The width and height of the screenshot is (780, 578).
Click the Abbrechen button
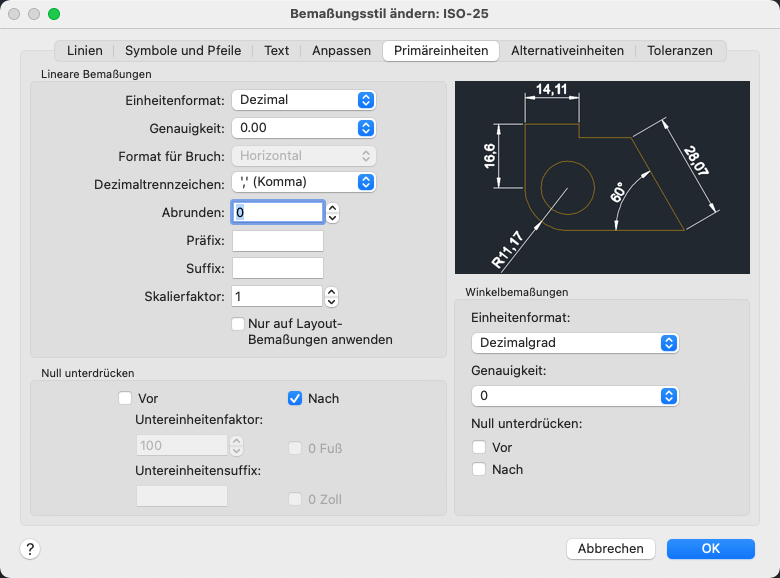pyautogui.click(x=610, y=549)
